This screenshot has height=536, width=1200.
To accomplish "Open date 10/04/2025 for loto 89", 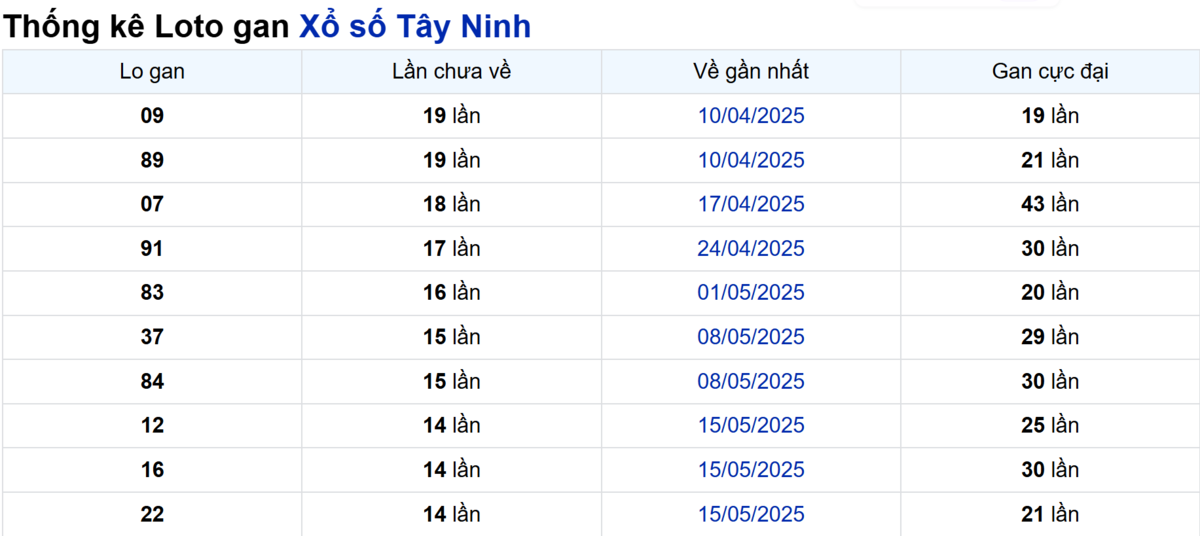I will (750, 160).
